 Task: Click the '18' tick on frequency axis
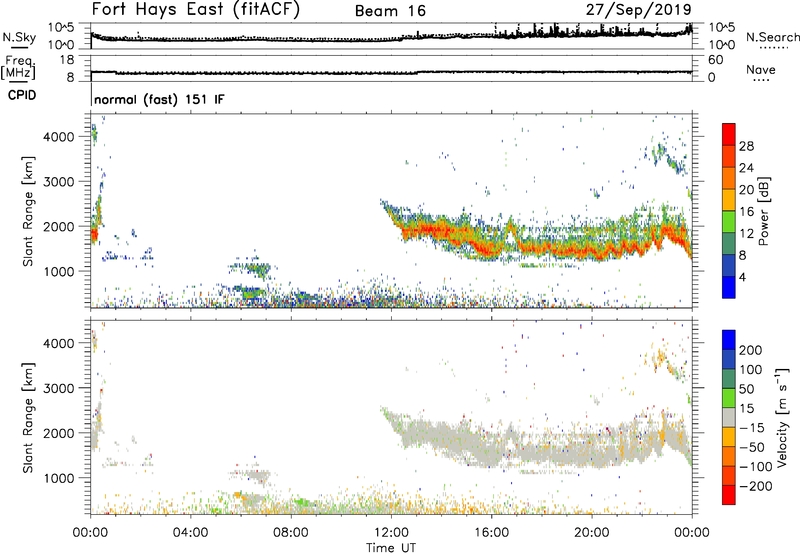click(67, 60)
